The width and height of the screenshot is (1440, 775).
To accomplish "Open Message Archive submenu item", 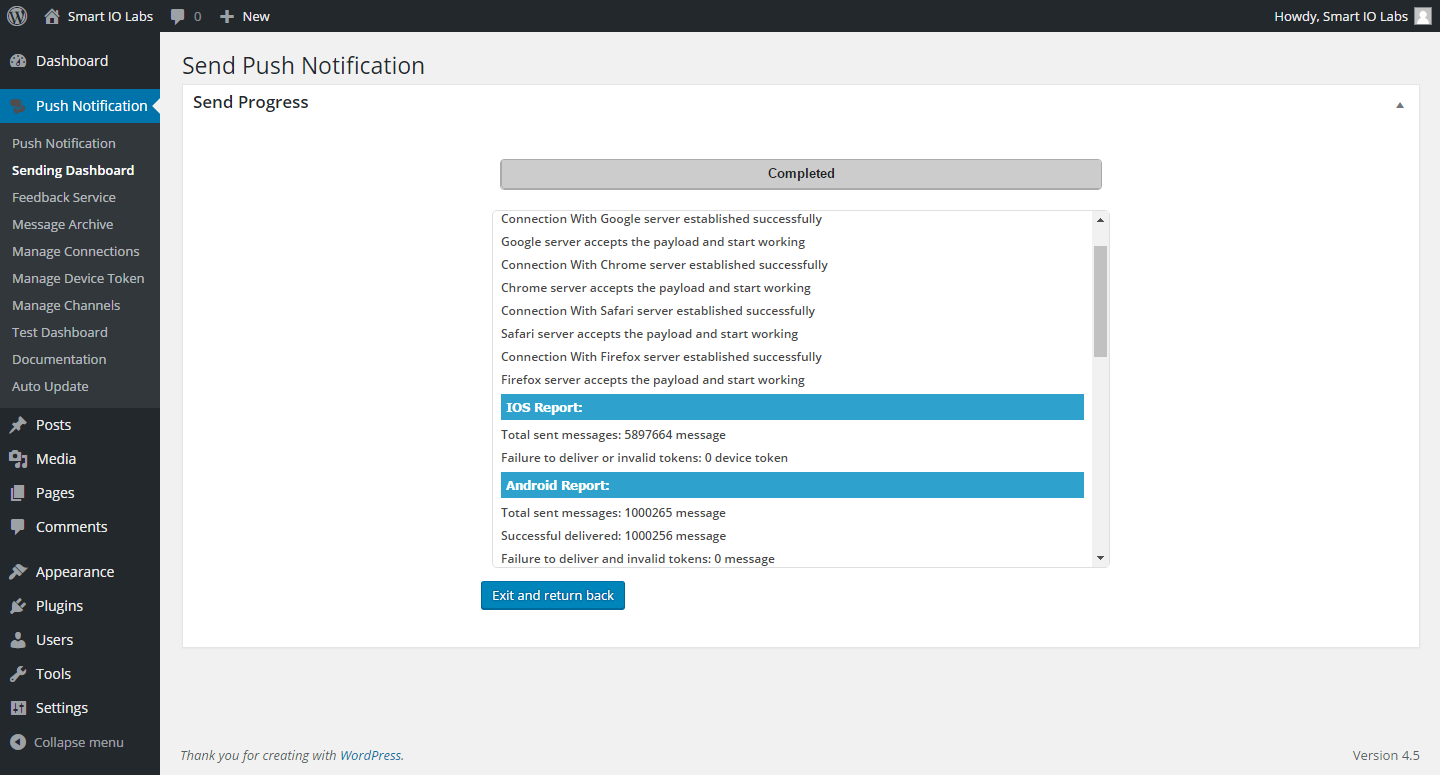I will [63, 224].
